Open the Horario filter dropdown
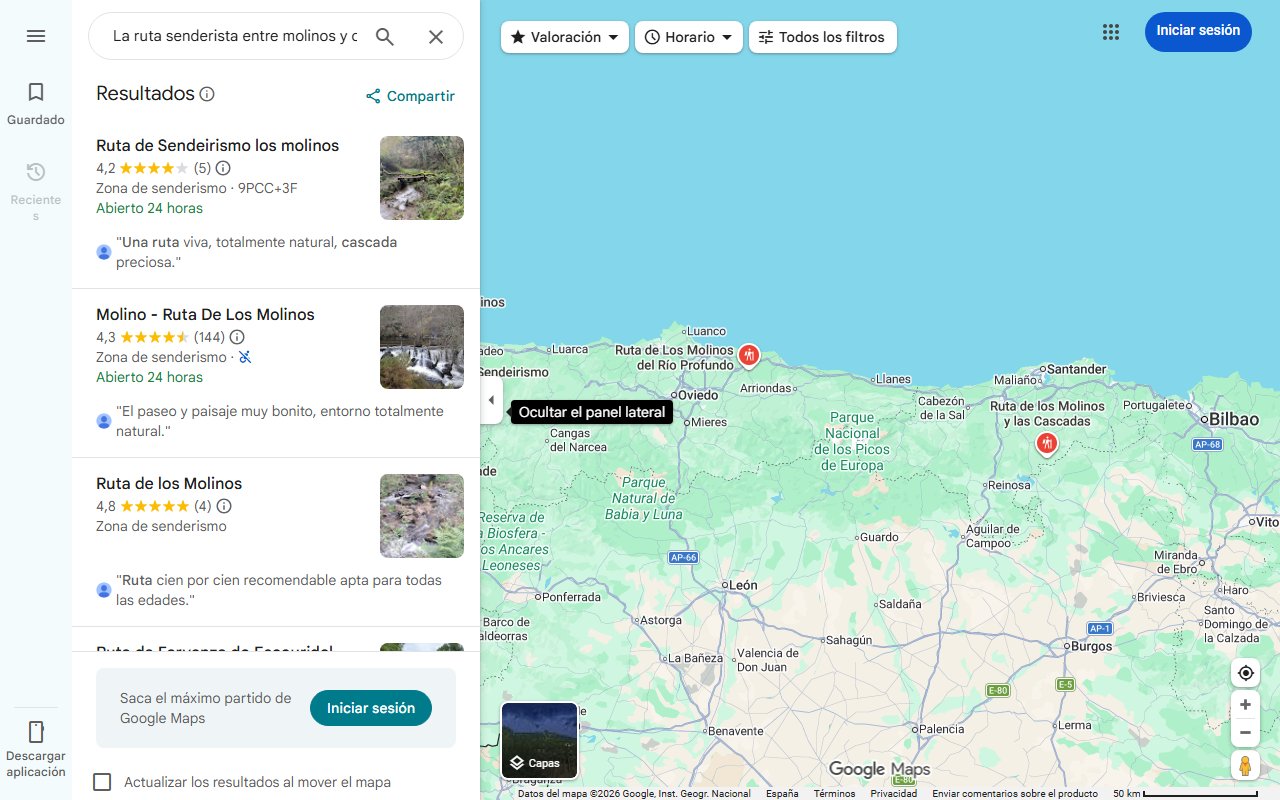The image size is (1280, 800). (x=688, y=36)
